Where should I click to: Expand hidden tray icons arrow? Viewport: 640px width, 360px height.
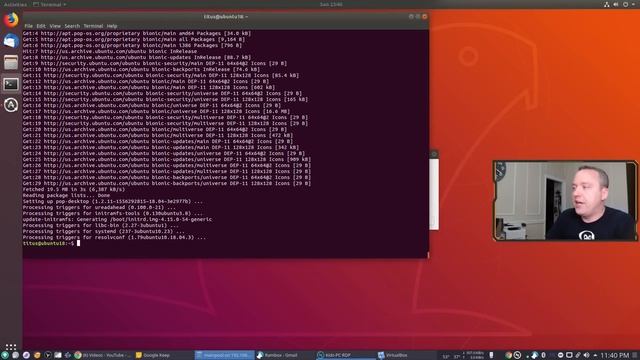coord(595,355)
